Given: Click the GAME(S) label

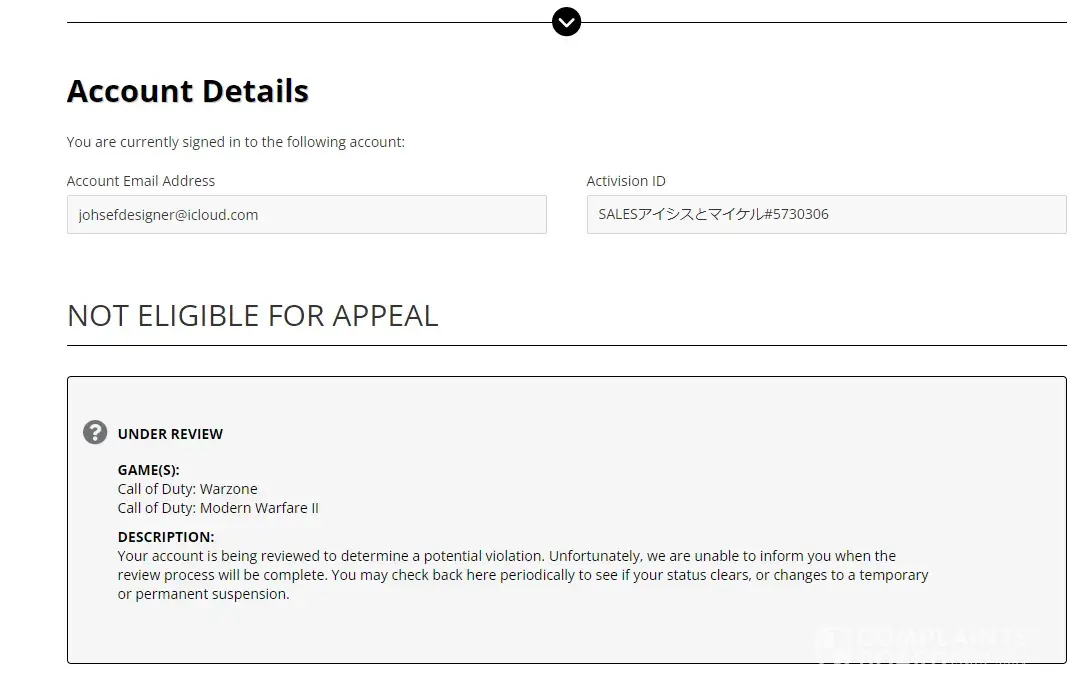Looking at the screenshot, I should point(149,470).
